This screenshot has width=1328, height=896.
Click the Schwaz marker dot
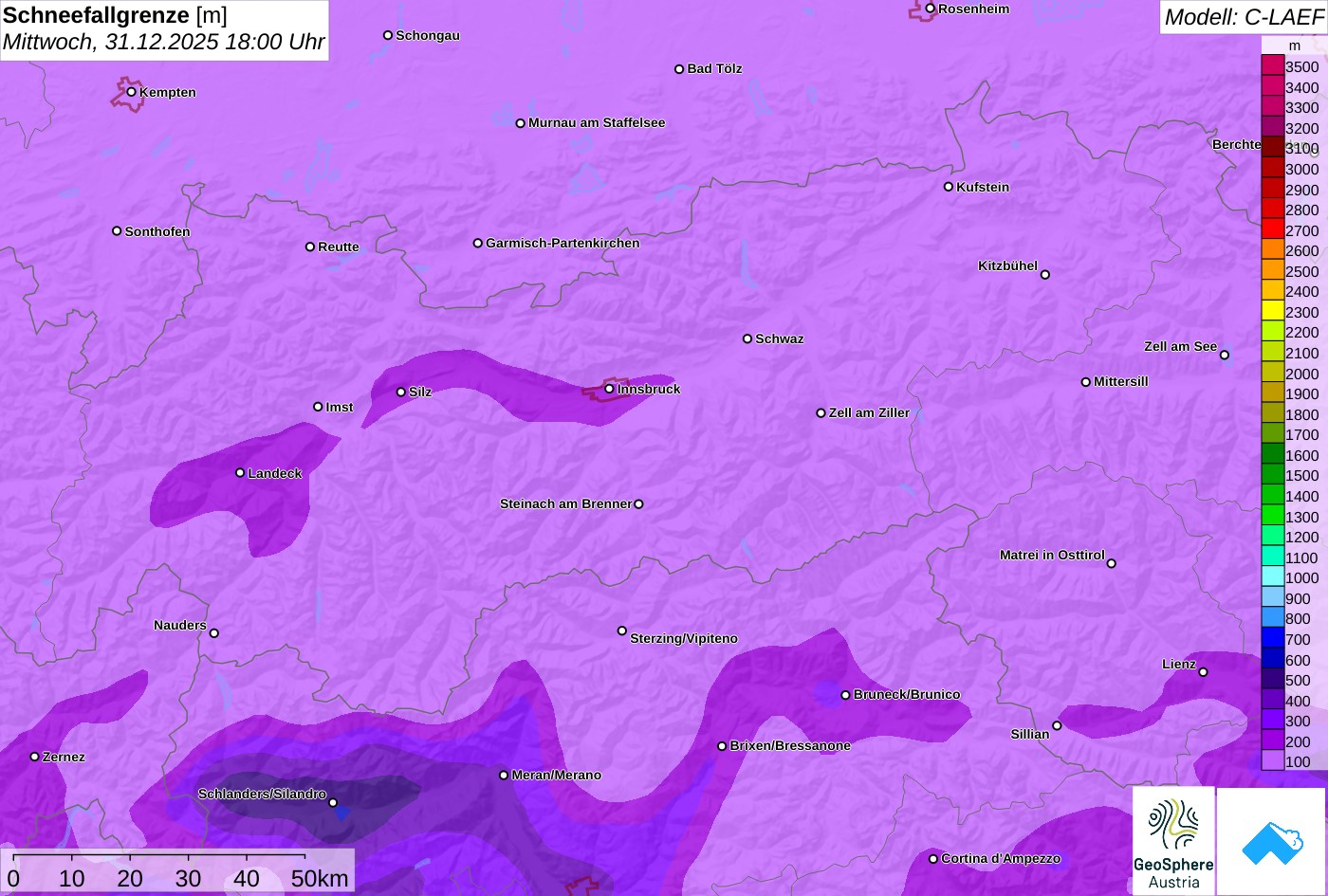click(747, 338)
